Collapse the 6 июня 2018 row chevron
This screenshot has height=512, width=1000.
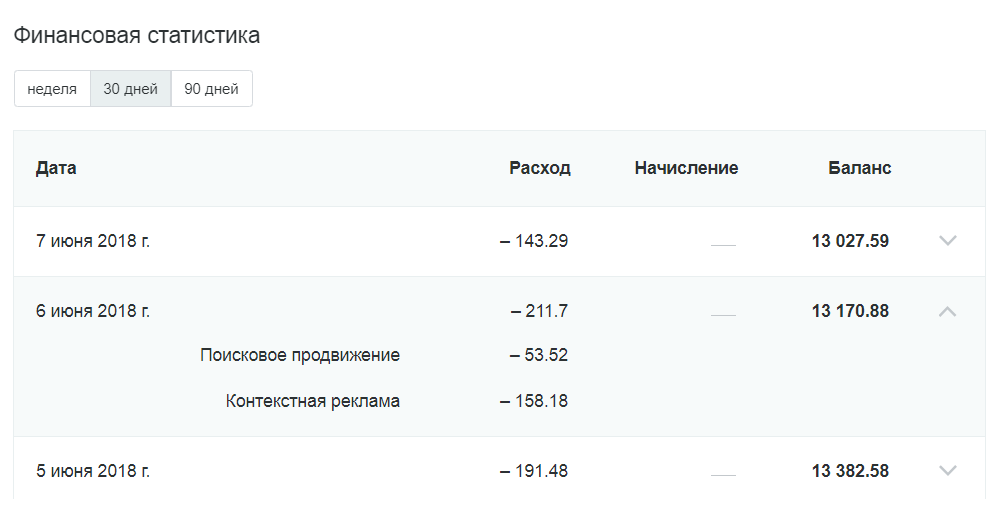pos(948,311)
